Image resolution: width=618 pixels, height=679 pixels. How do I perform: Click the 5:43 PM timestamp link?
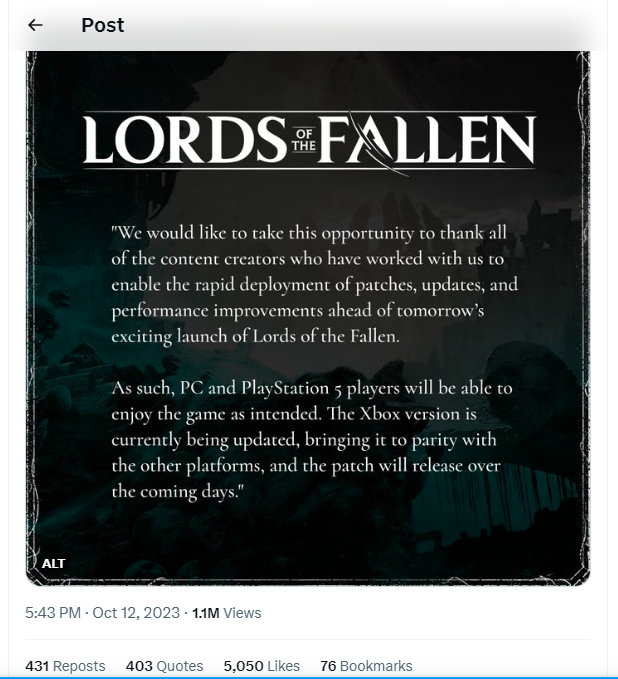53,613
